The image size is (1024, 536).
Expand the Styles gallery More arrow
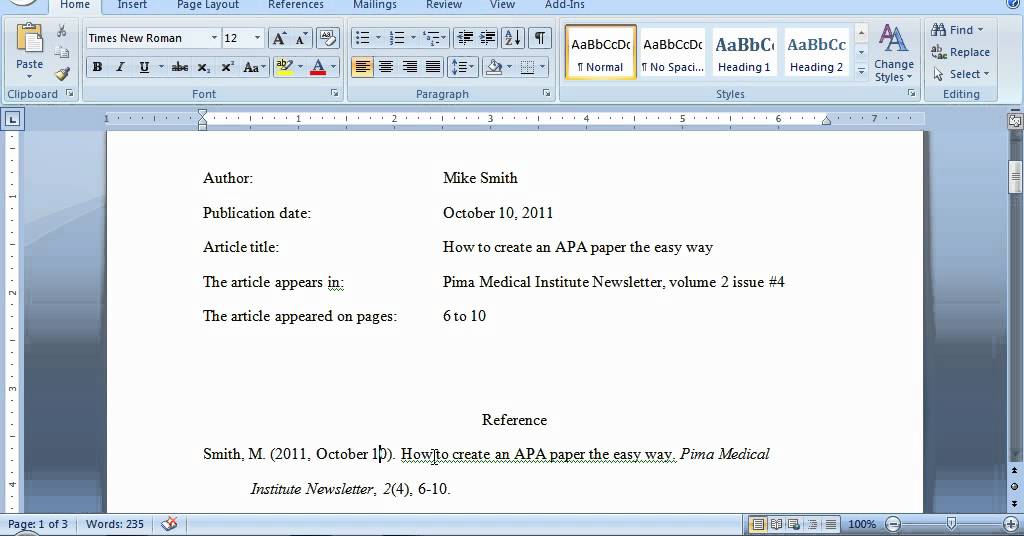(861, 71)
